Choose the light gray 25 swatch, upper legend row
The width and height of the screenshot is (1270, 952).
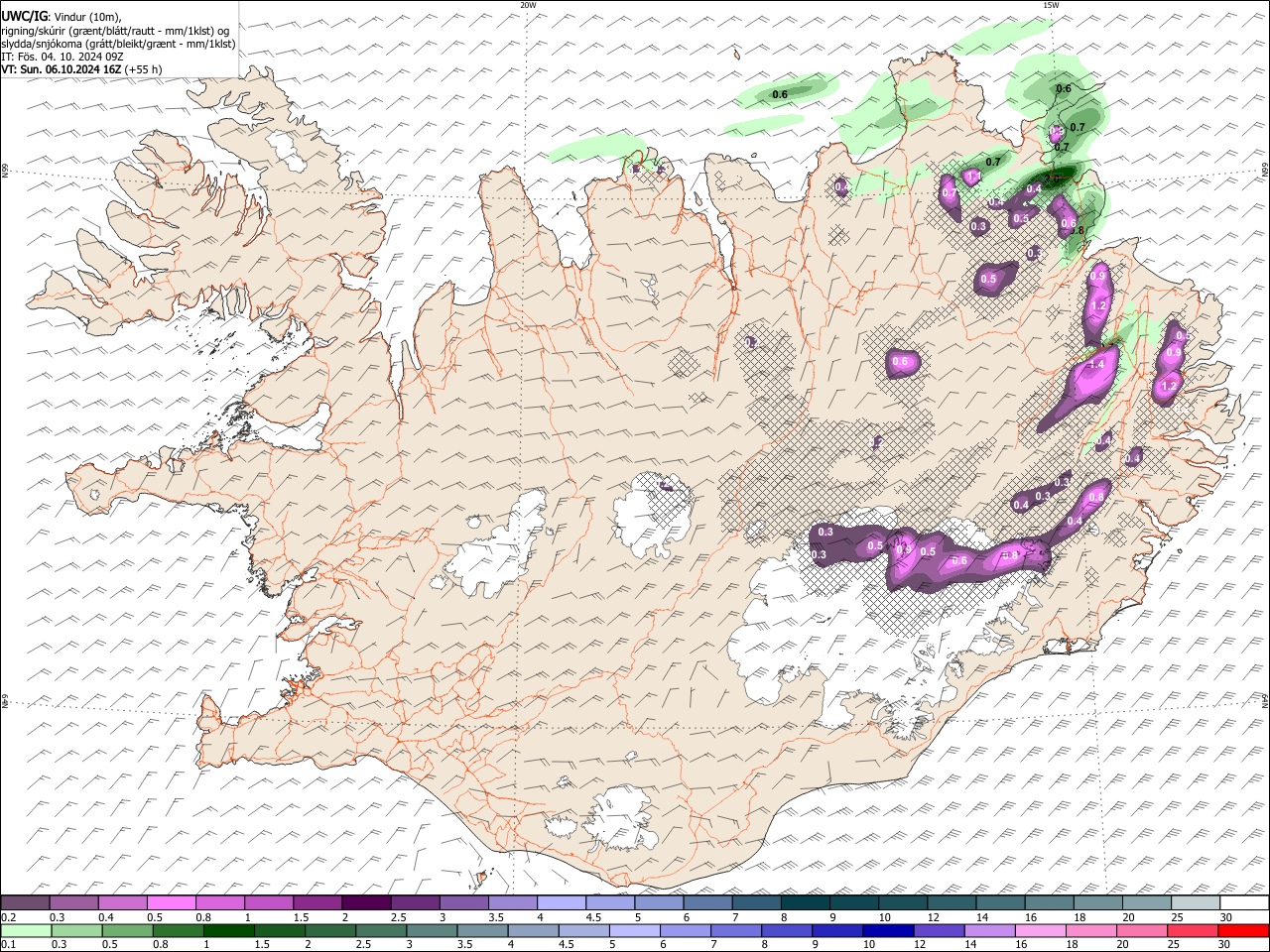point(1196,902)
